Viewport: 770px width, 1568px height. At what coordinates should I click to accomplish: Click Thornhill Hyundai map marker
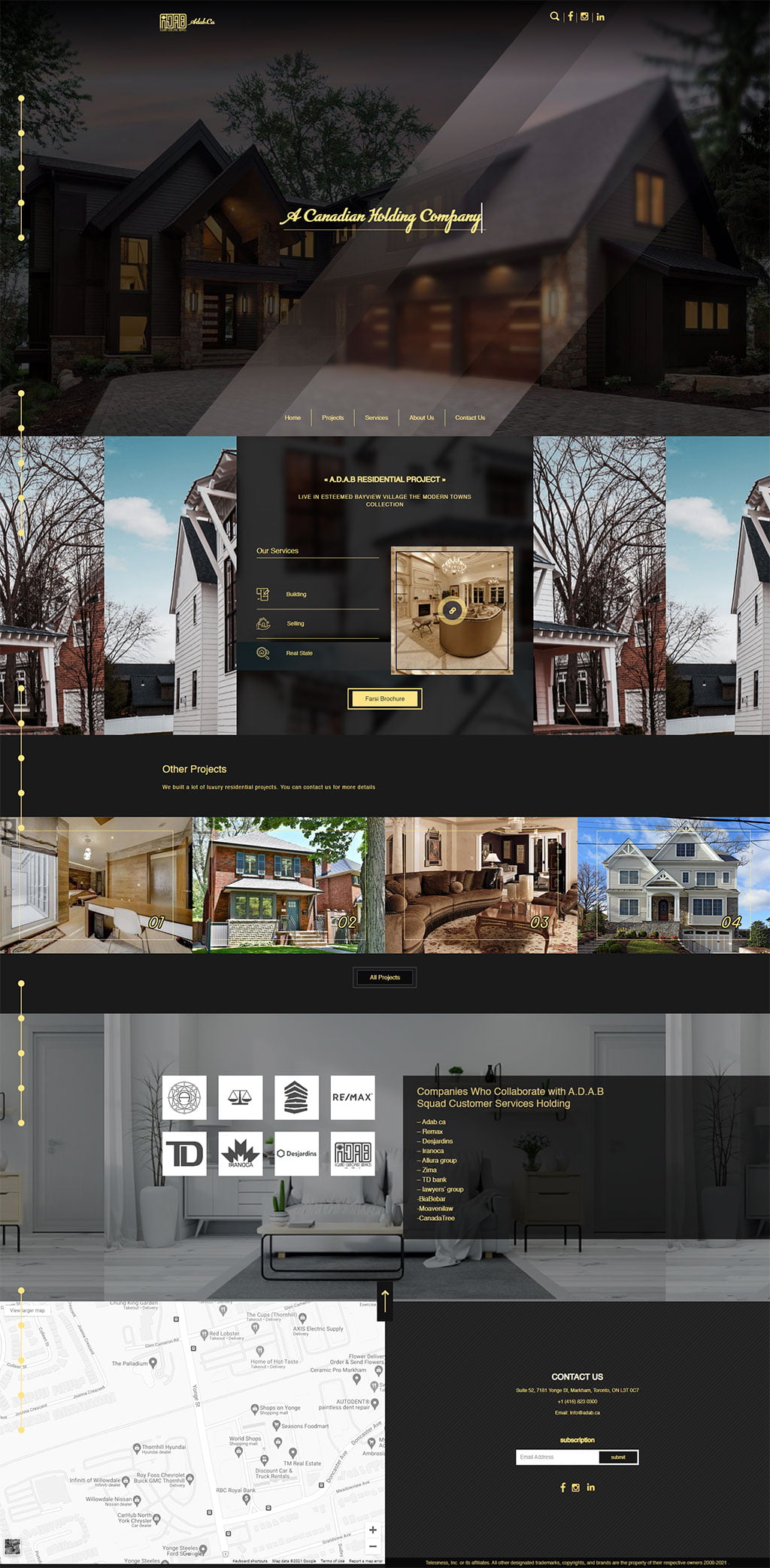(x=137, y=1448)
